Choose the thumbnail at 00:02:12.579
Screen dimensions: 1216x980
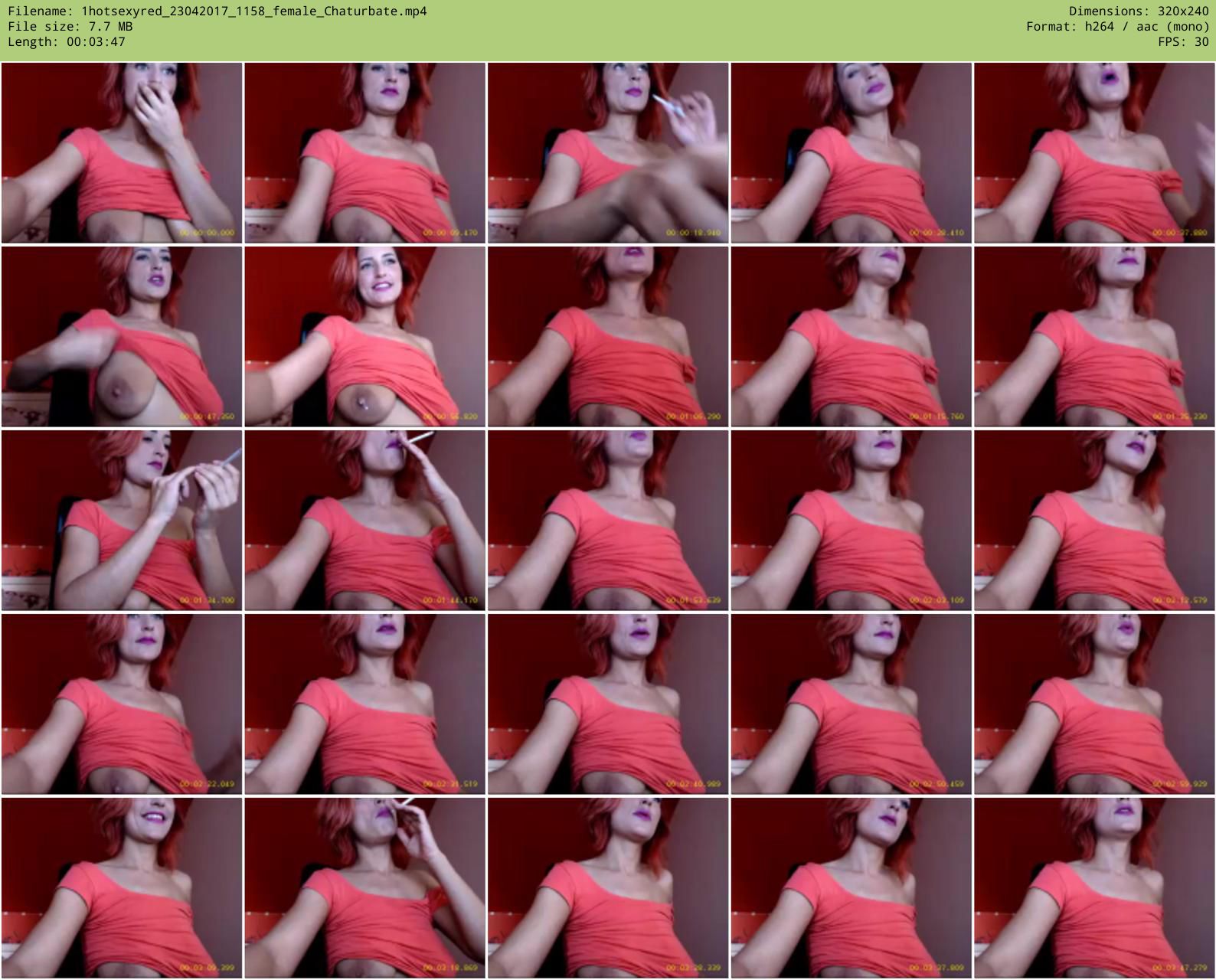tap(1094, 521)
